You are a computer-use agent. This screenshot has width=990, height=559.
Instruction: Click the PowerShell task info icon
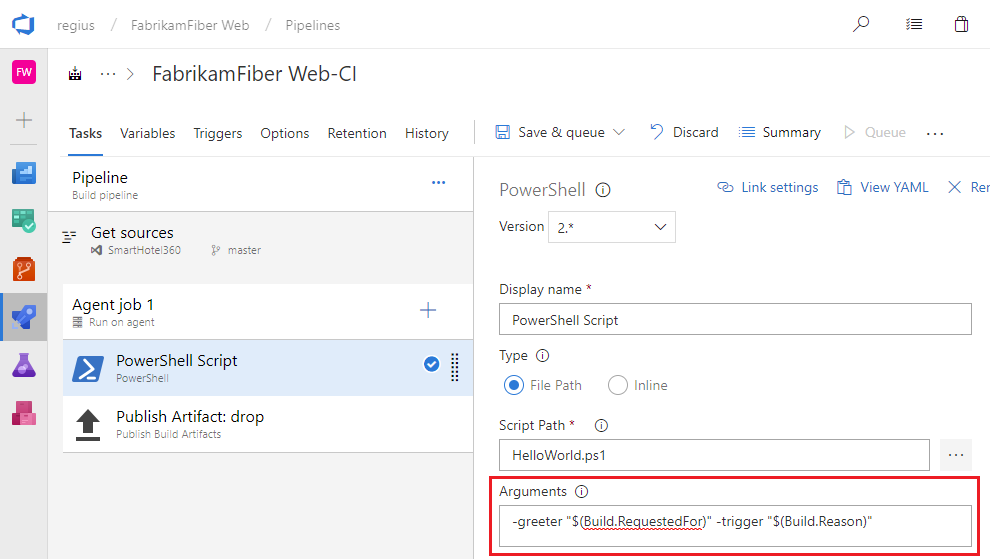(603, 190)
